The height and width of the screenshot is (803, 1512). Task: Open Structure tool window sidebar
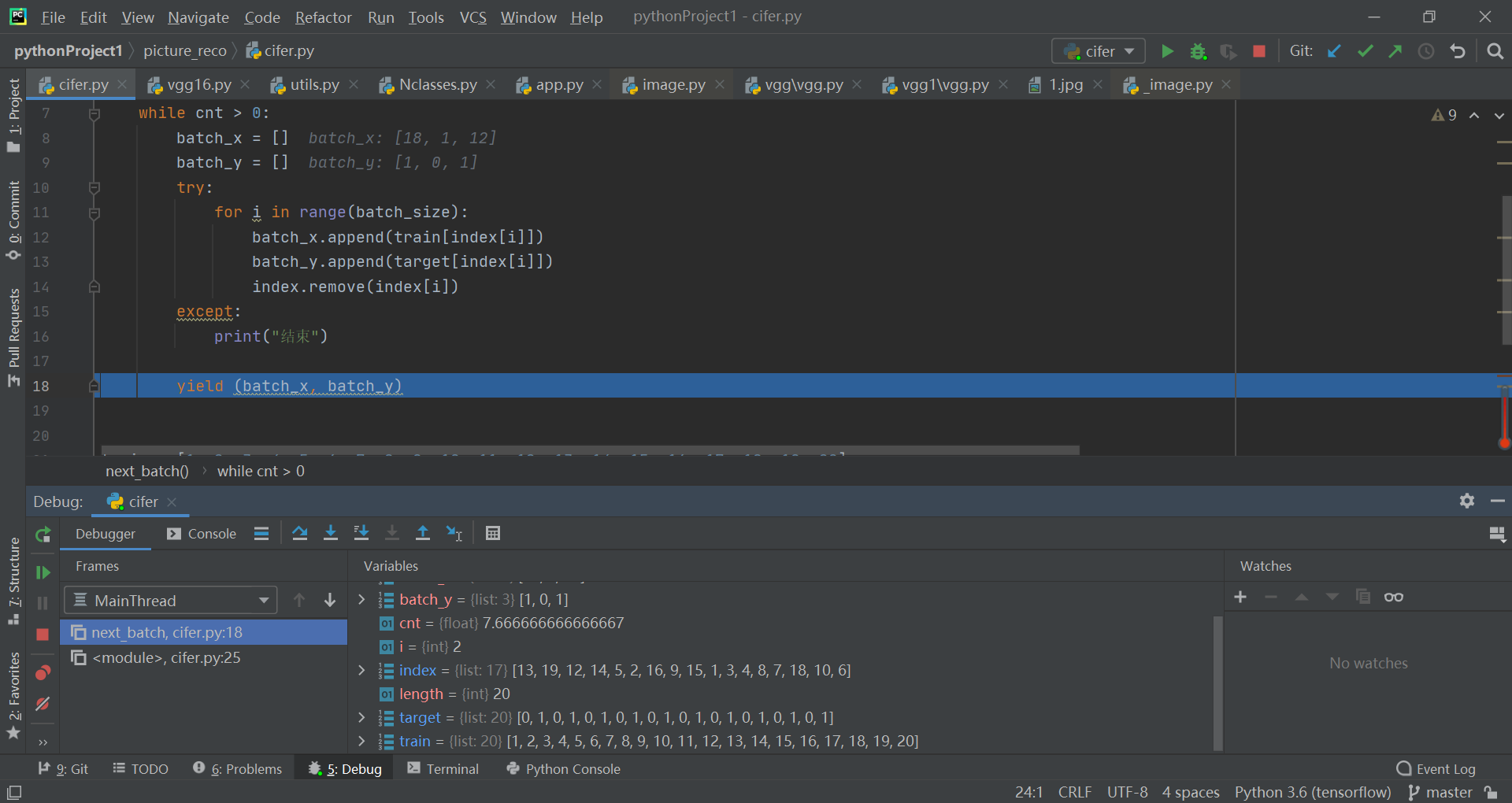click(13, 581)
